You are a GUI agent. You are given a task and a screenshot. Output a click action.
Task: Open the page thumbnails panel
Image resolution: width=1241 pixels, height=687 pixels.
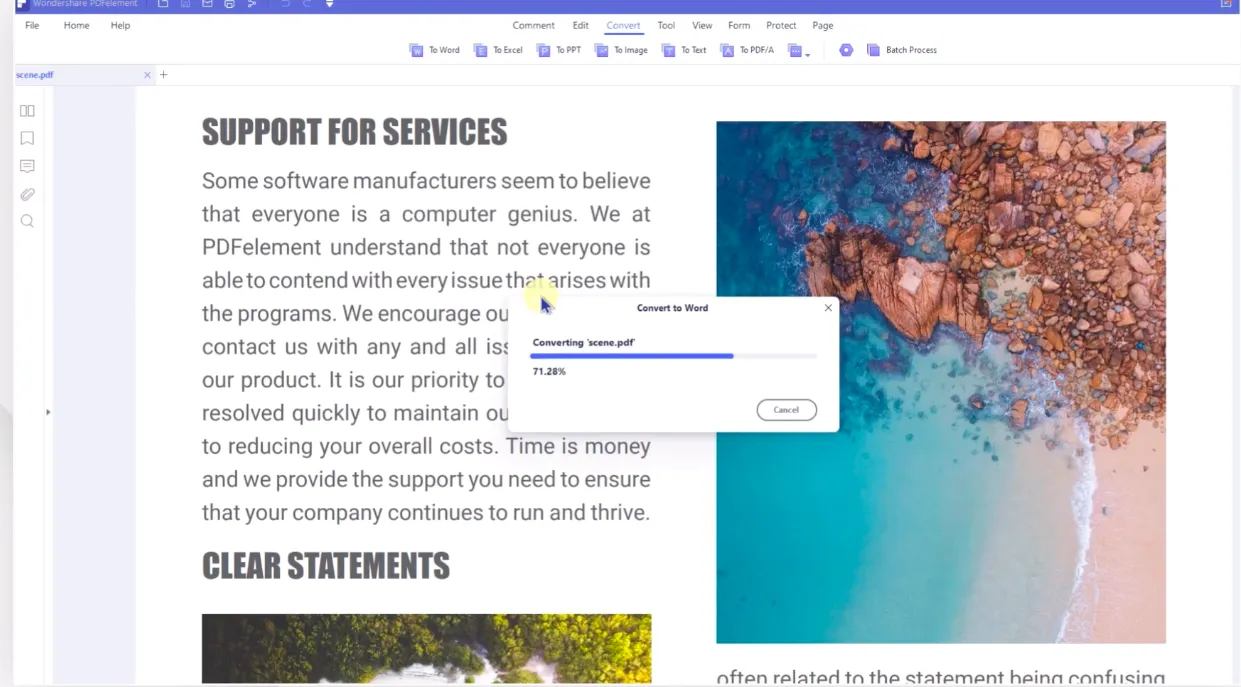coord(27,111)
